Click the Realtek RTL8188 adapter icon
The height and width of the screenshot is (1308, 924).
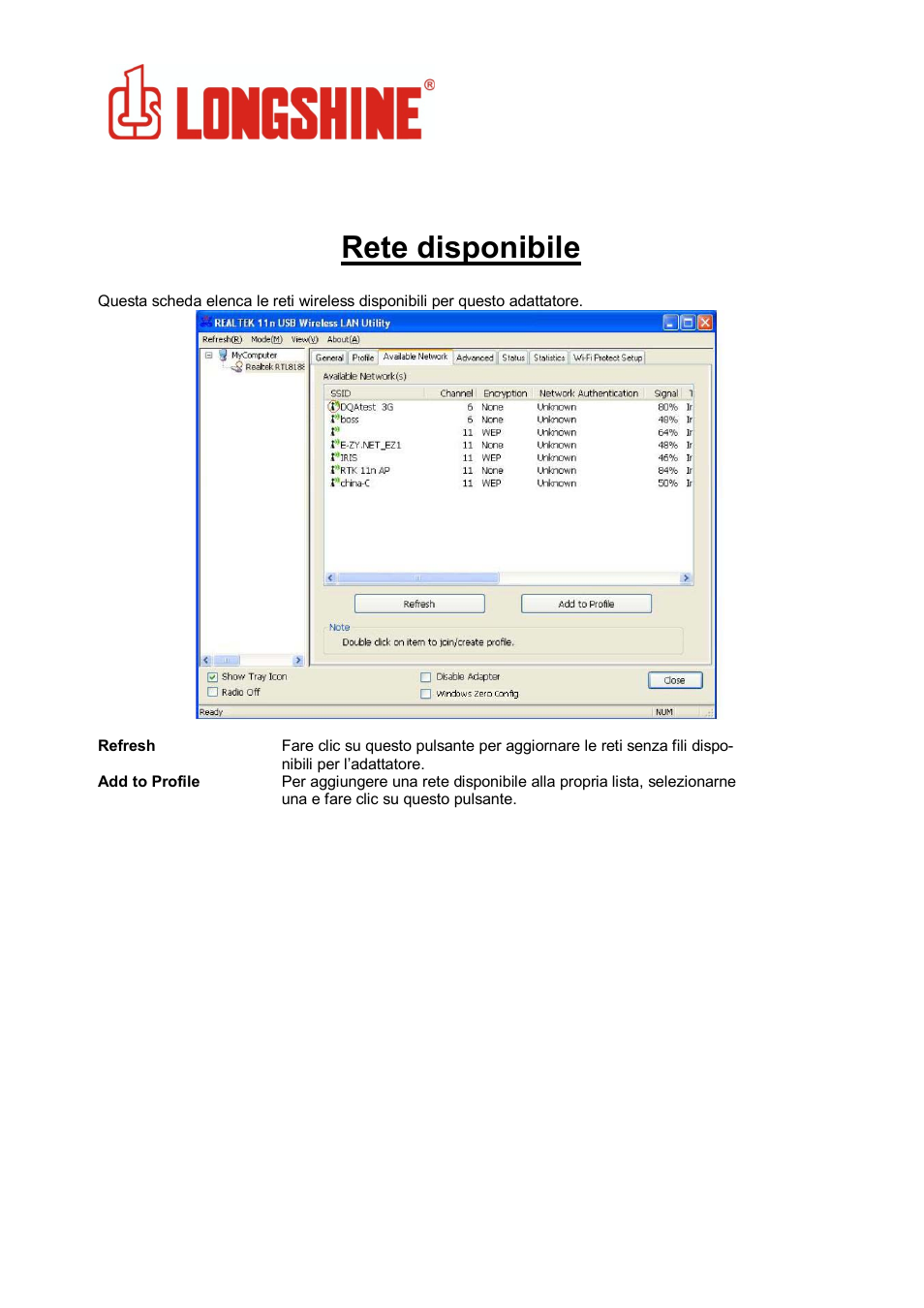[x=236, y=367]
